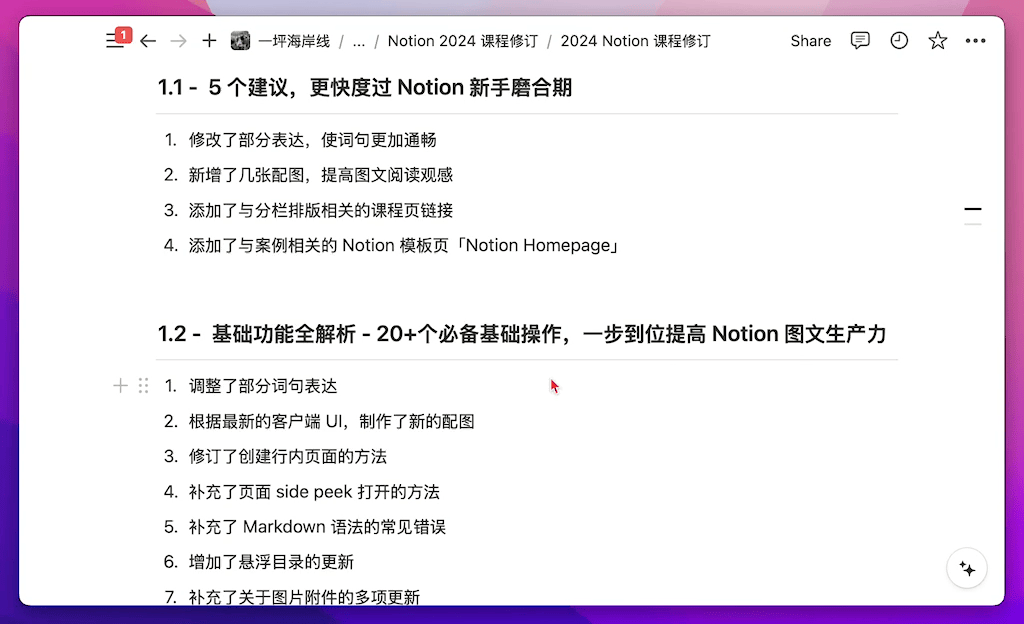Click item 补充了关于图片附件的多项更新
This screenshot has width=1024, height=624.
[x=304, y=597]
